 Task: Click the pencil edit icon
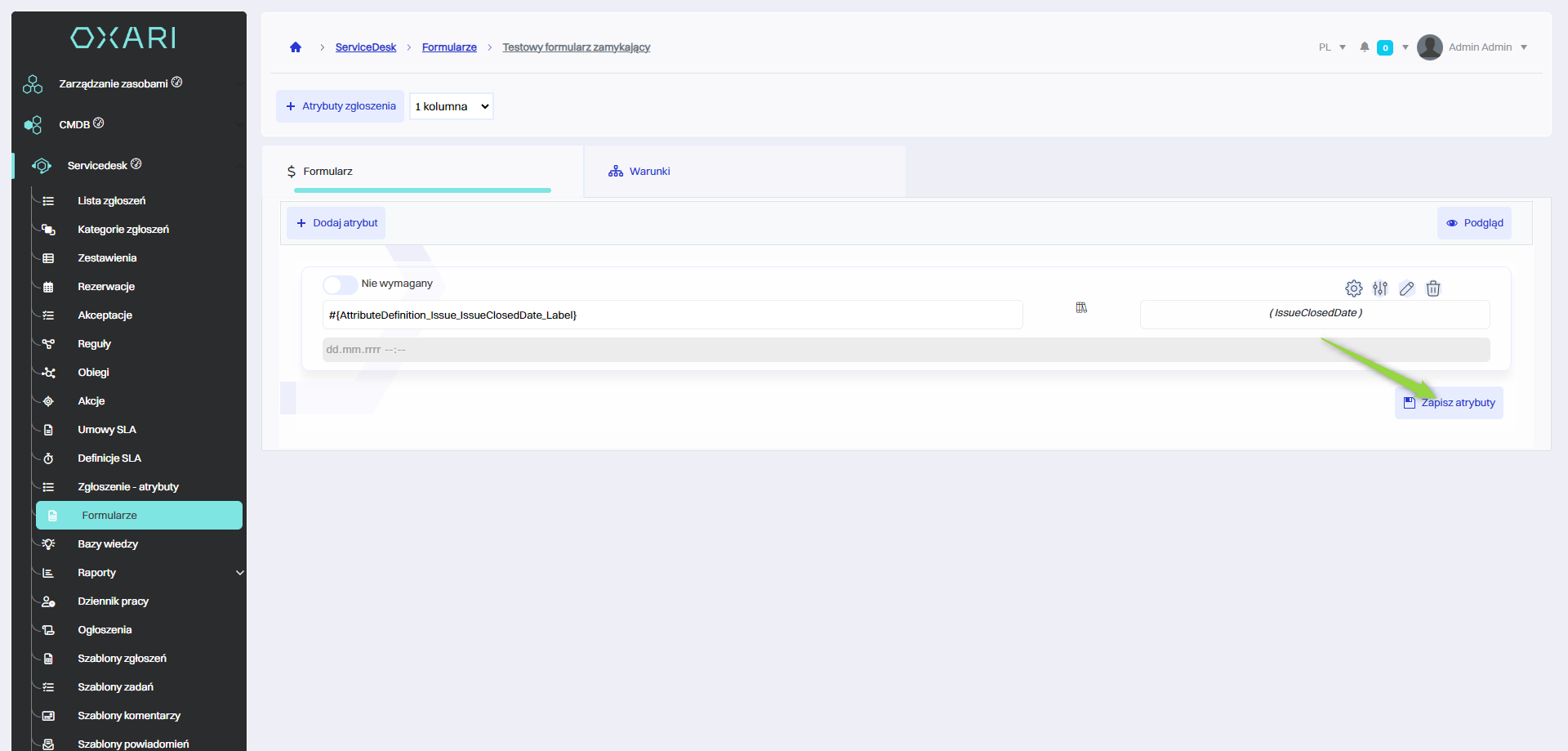(x=1406, y=288)
